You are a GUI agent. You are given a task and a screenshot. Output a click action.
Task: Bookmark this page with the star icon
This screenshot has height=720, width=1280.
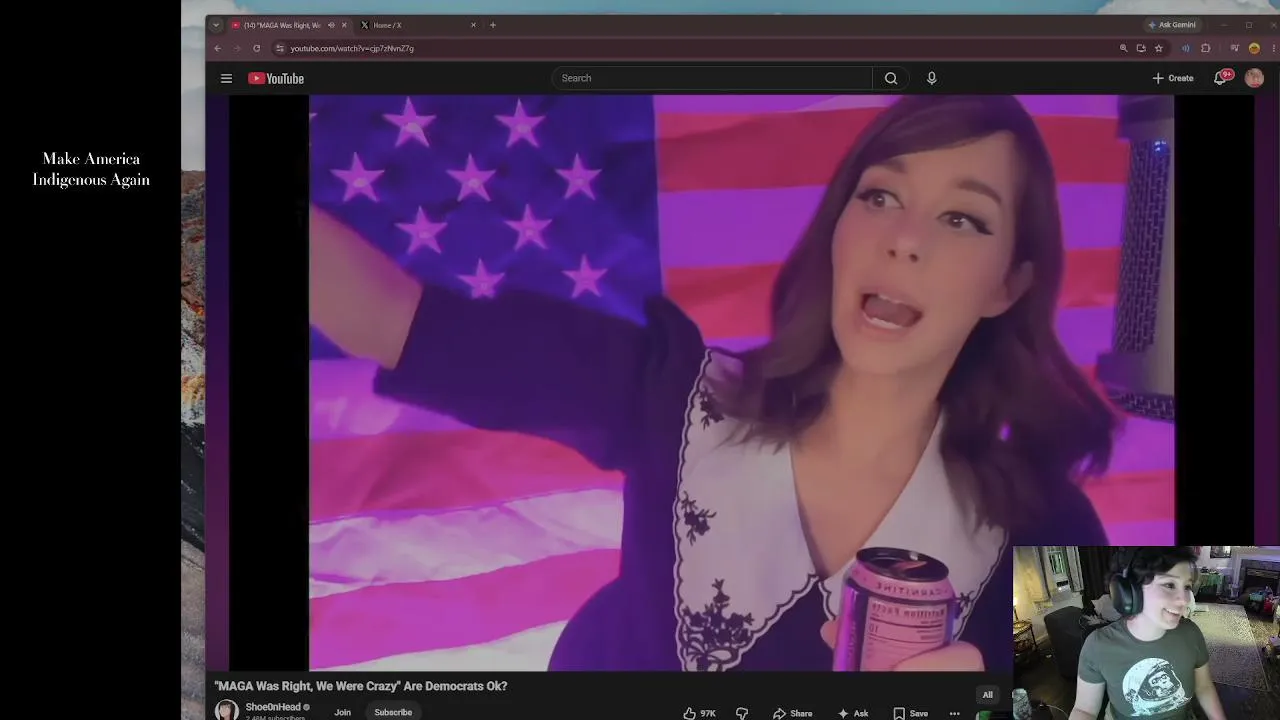[1159, 48]
